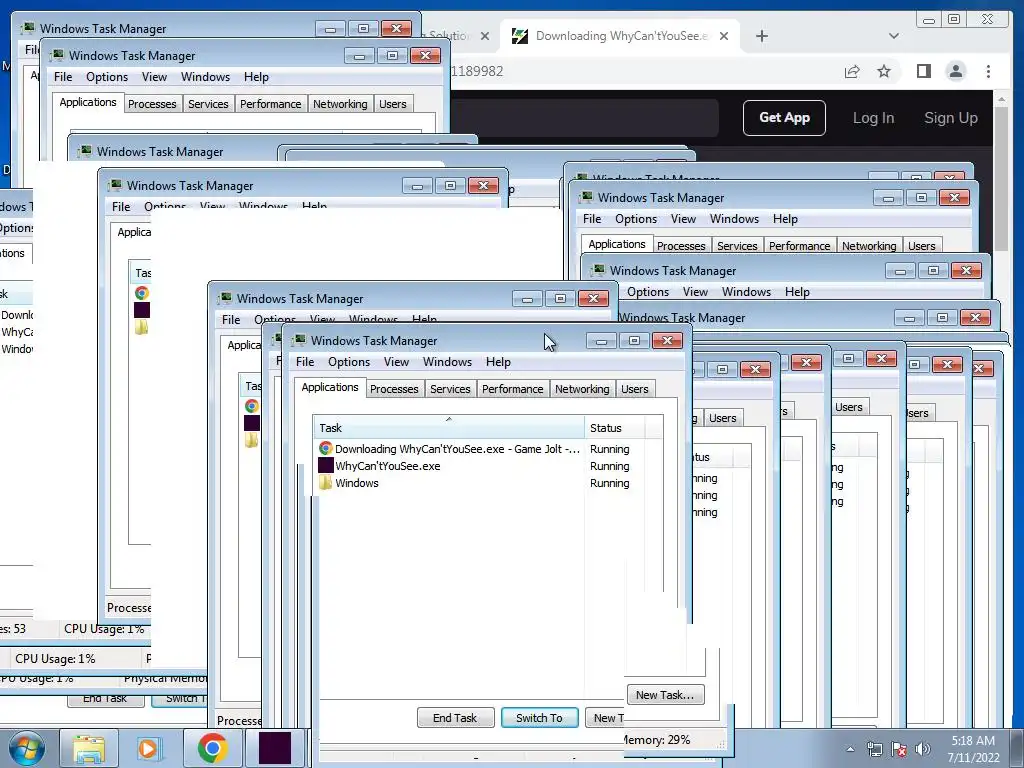This screenshot has width=1024, height=768.
Task: Open Windows menu in front Task Manager
Action: click(447, 362)
